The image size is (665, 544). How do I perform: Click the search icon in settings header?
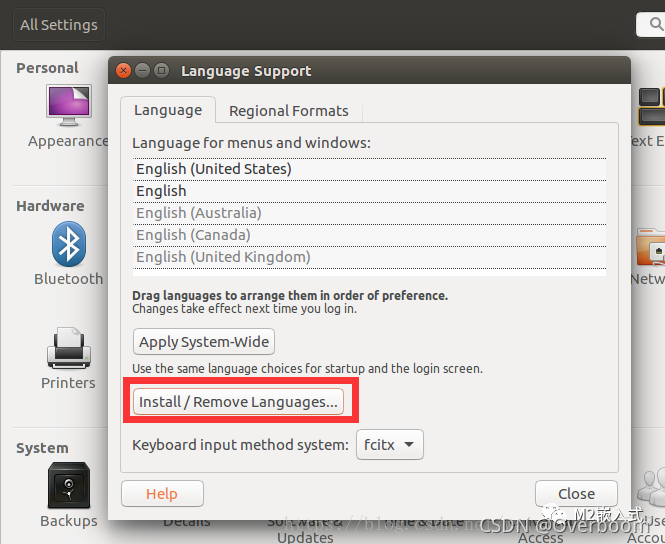click(x=656, y=25)
